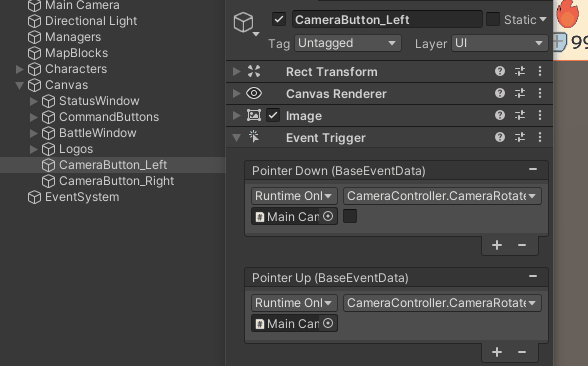Disable the Image component checkbox

pyautogui.click(x=273, y=116)
